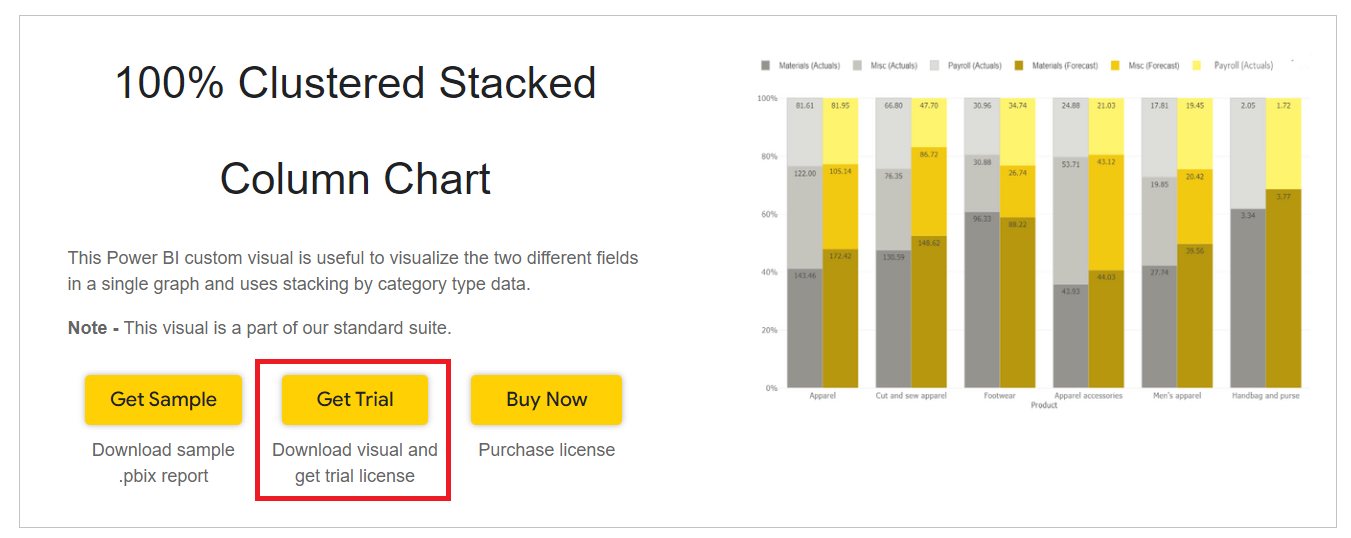Click the 96.33 gray Footwear bar segment
Screen dimensions: 1351x538
click(982, 299)
